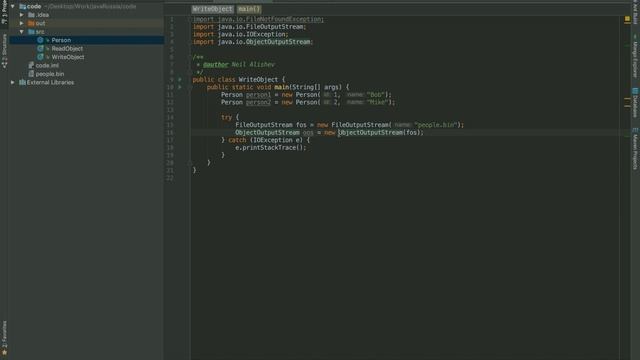Click the Maven Projects tab icon
Viewport: 640px width, 360px height.
(x=635, y=130)
